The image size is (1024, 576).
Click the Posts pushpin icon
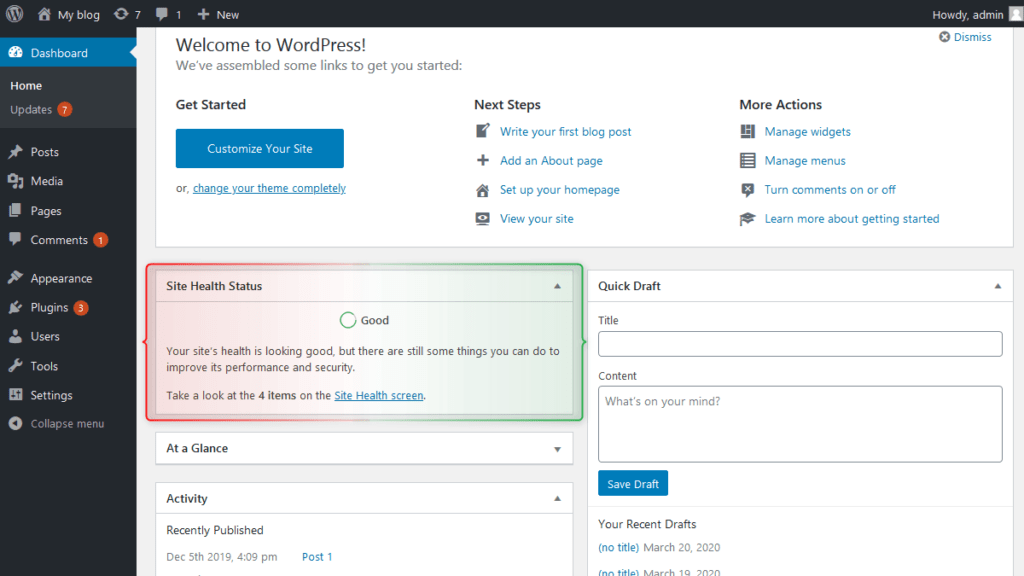click(x=16, y=152)
